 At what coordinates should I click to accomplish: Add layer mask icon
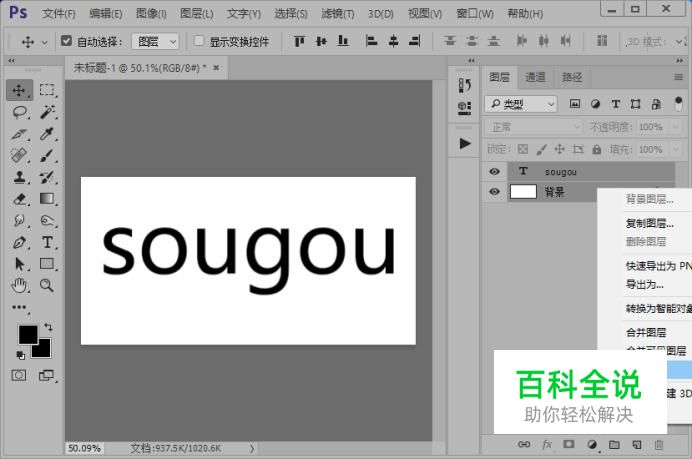(569, 444)
